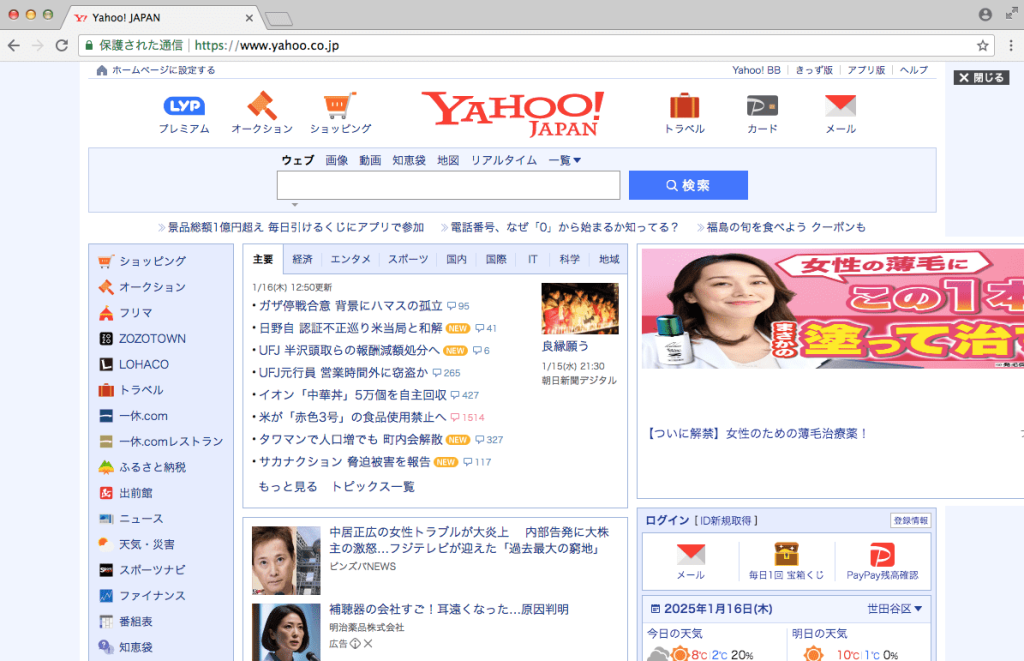1024x661 pixels.
Task: Click the sidebar 一休.com icon
Action: tap(106, 415)
